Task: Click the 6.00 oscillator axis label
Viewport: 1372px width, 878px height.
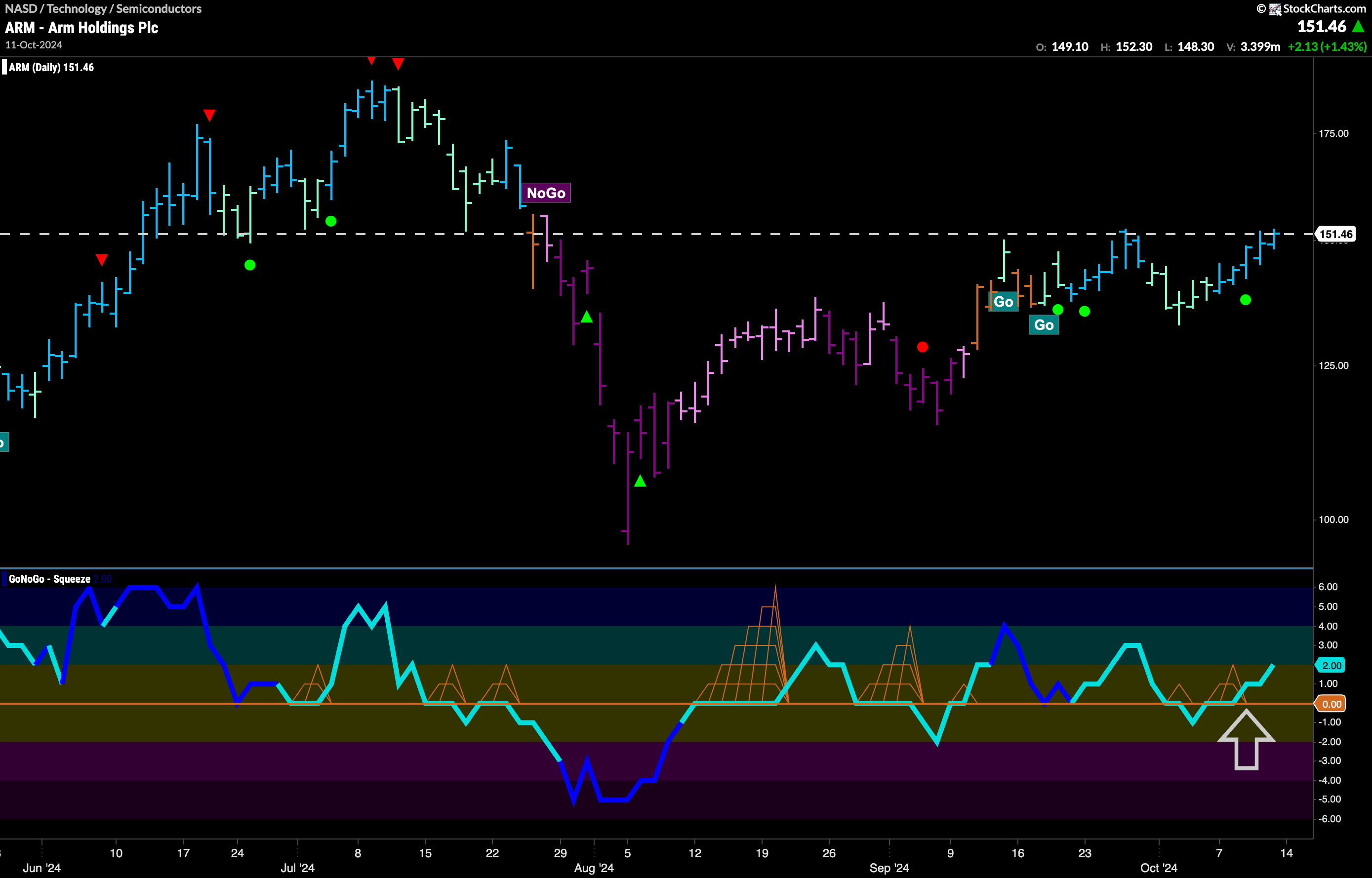Action: click(x=1328, y=587)
